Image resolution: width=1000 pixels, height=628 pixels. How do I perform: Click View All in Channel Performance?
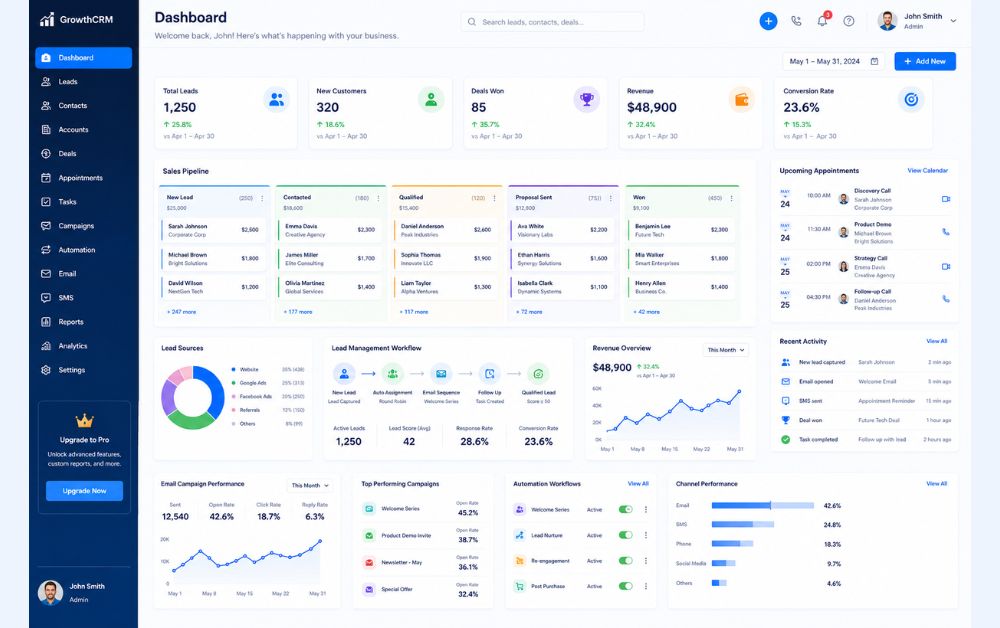(x=936, y=484)
